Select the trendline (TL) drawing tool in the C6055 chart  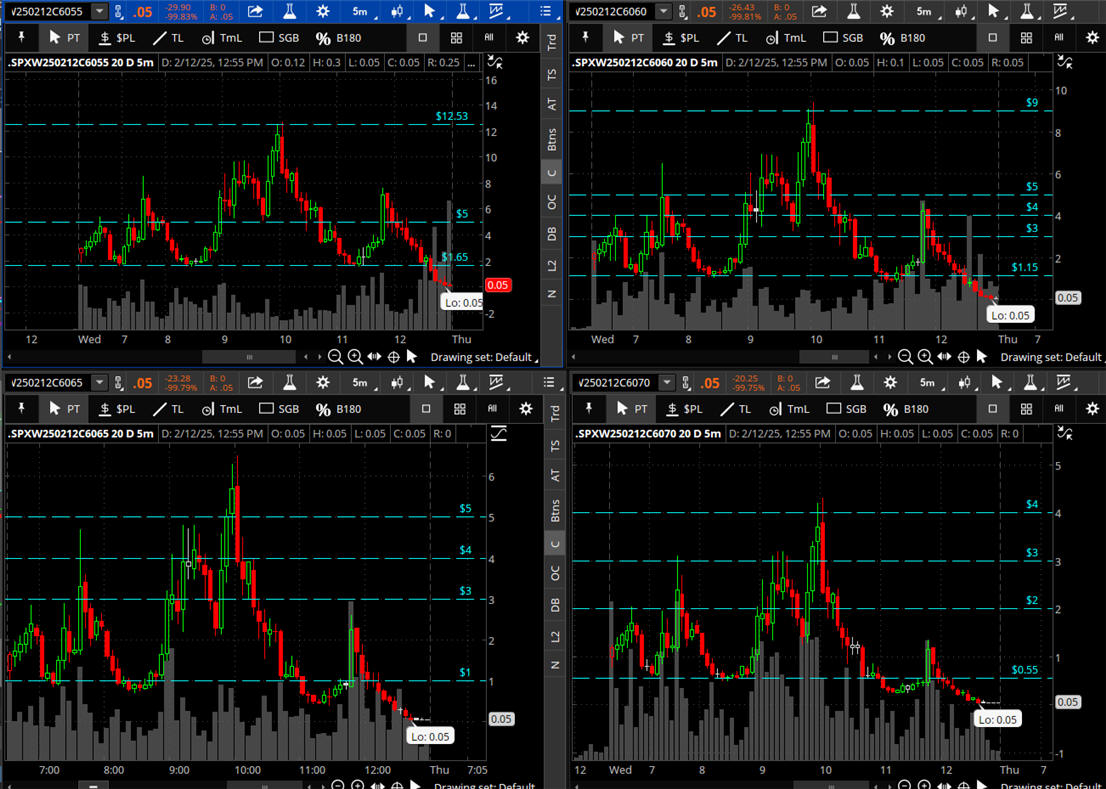(166, 38)
